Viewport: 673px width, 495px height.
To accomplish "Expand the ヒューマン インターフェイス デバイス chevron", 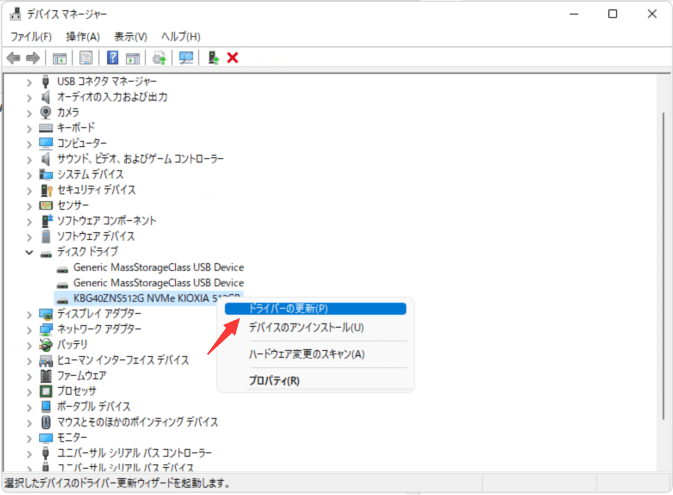I will 29,361.
